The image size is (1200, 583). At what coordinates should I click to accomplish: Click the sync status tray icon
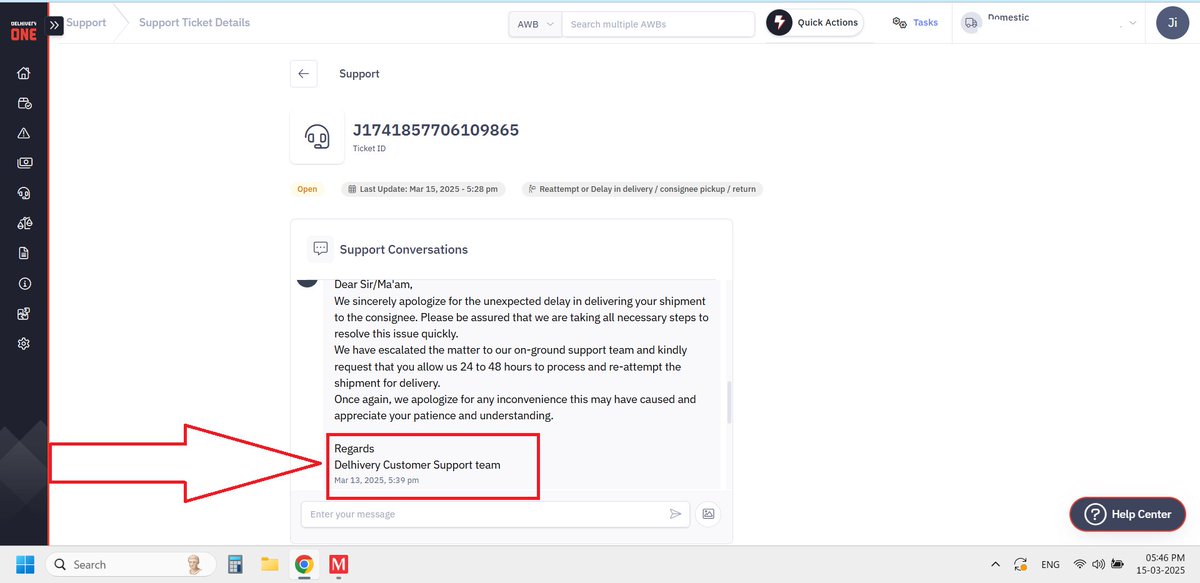(1020, 565)
